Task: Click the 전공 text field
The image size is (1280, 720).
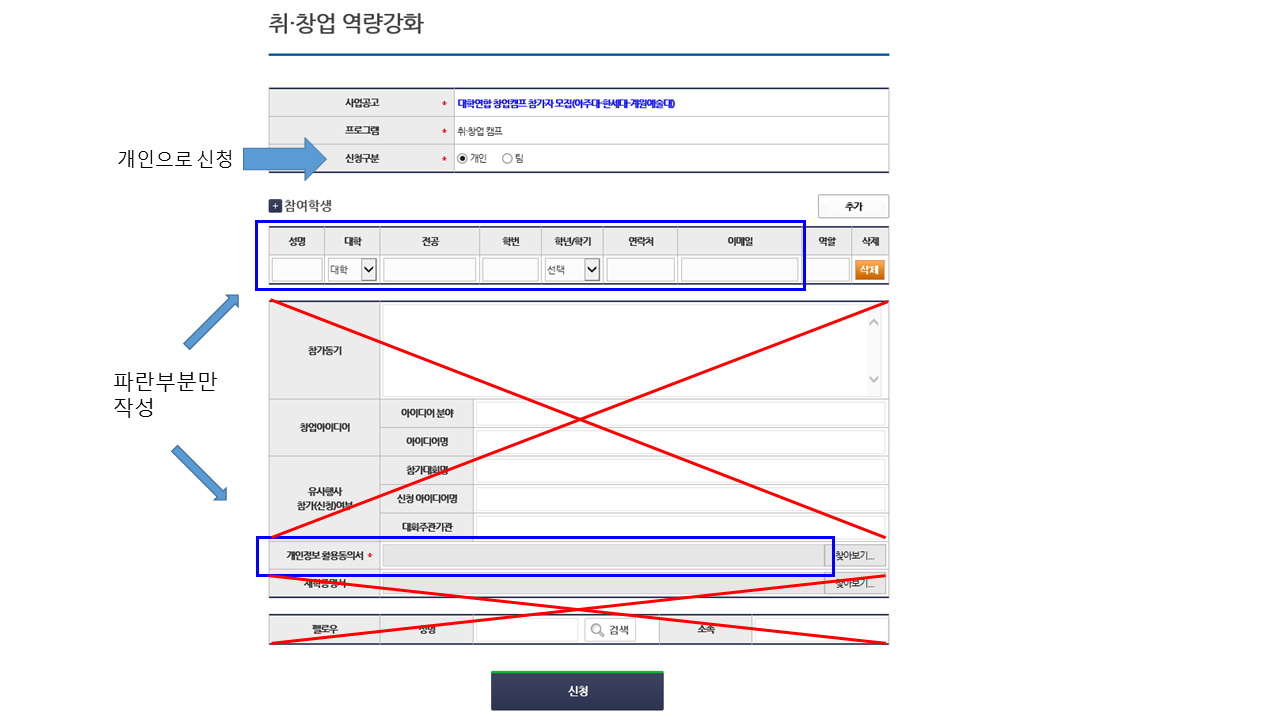Action: [x=429, y=270]
